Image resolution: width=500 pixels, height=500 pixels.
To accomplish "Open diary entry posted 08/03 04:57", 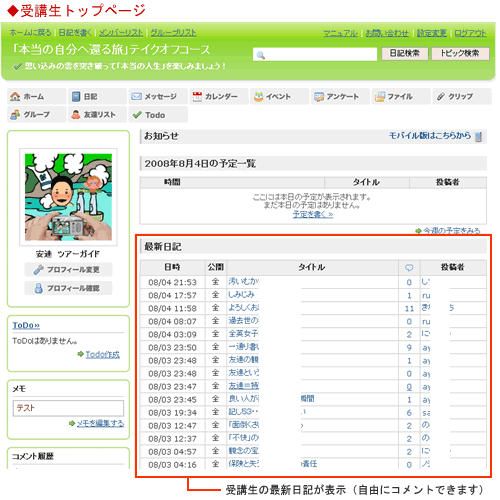I will 243,451.
